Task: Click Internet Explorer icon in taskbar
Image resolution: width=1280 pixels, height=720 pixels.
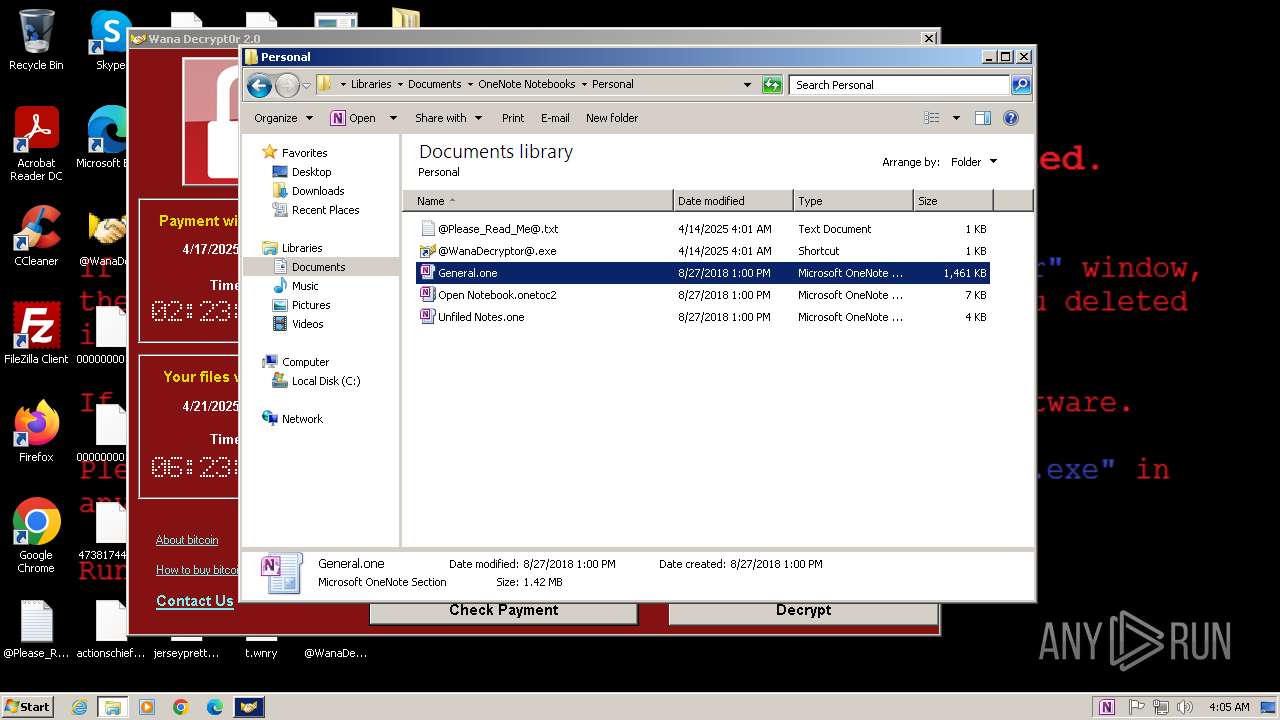Action: click(80, 707)
